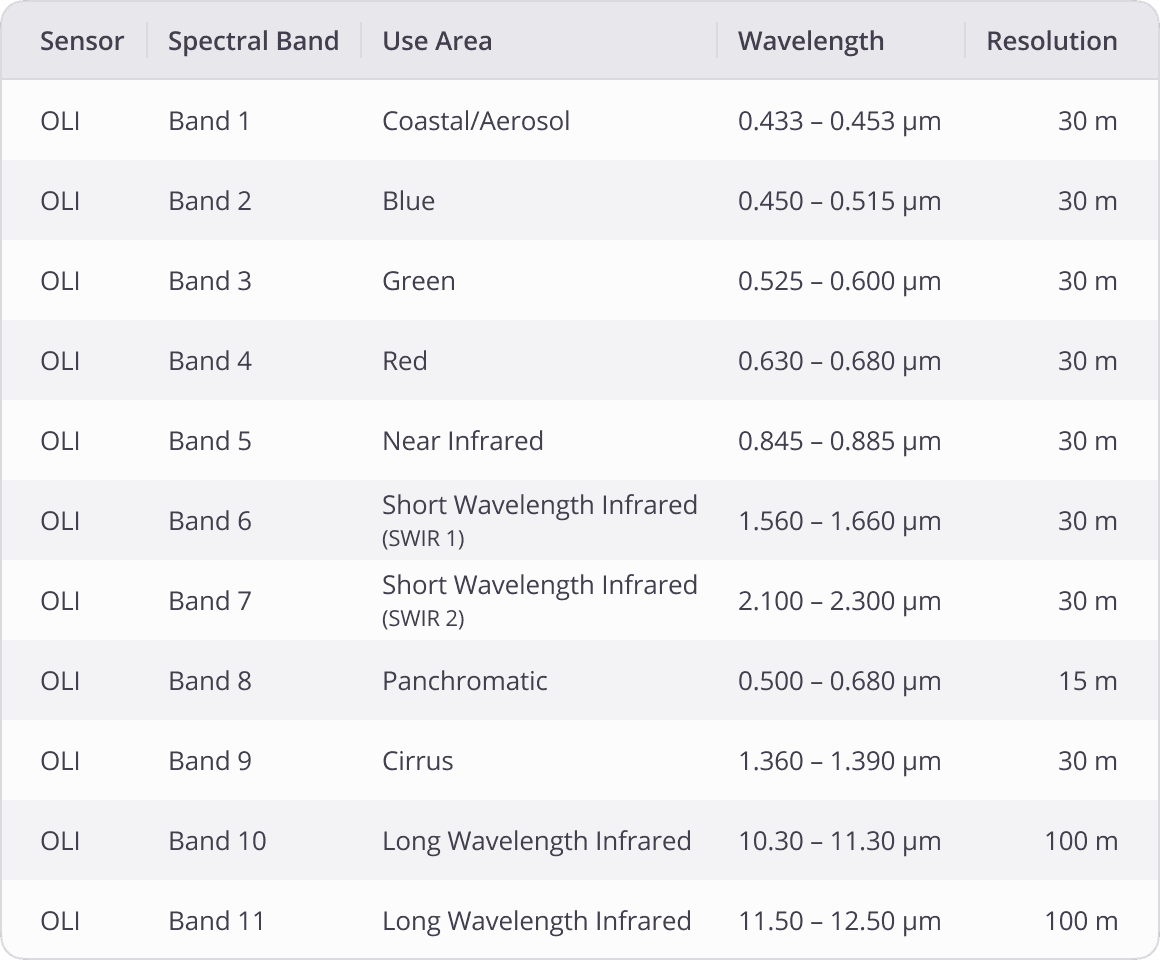
Task: Click the Band 7 cell
Action: pyautogui.click(x=209, y=601)
